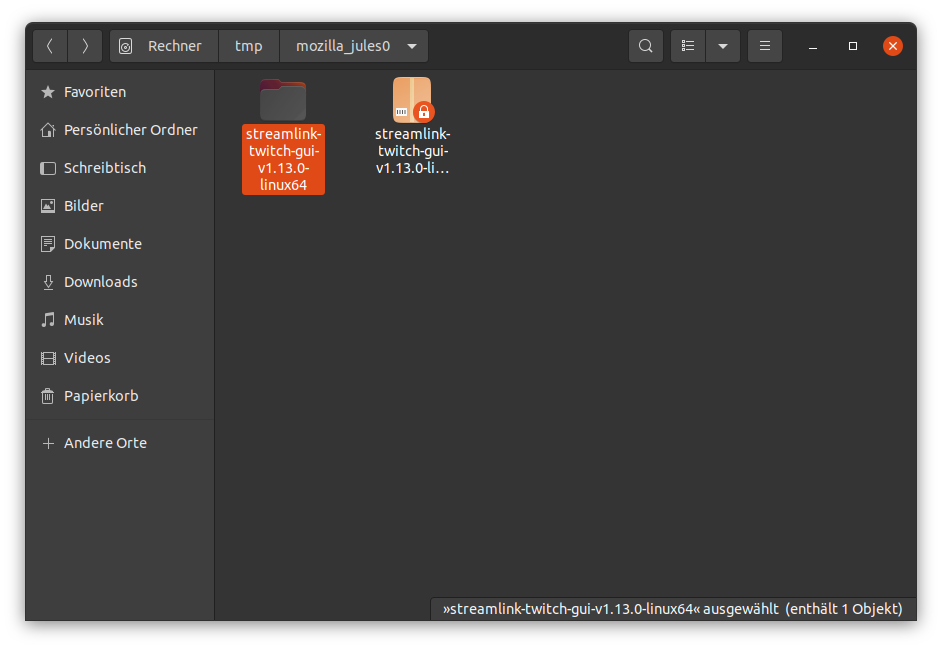Screen dimensions: 942x649
Task: Click the Downloads arrow icon
Action: pos(48,282)
